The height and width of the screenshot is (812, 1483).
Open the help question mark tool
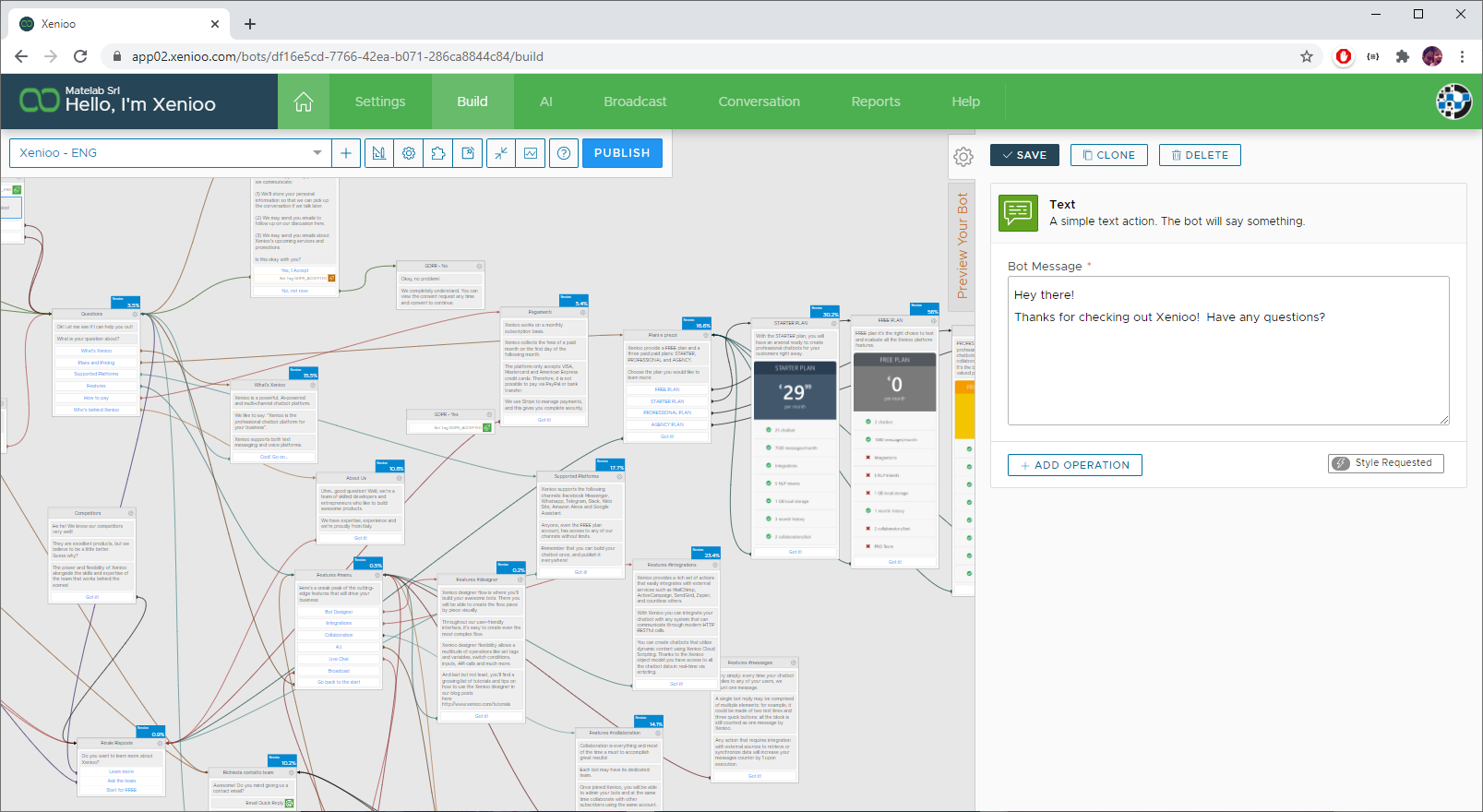click(x=564, y=153)
